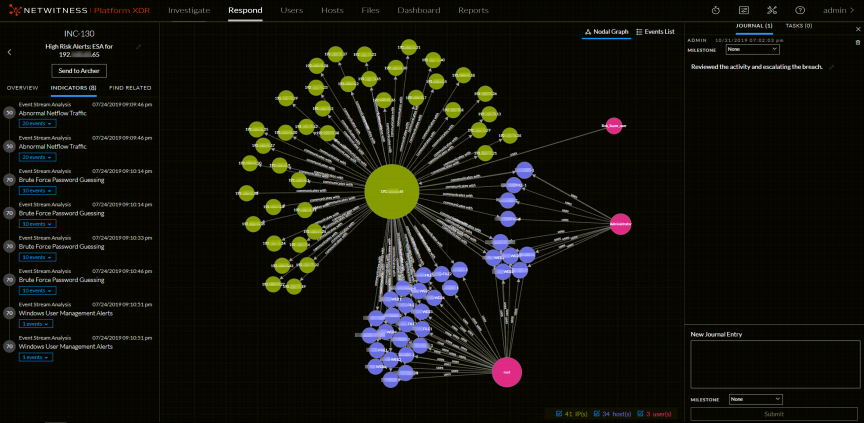The height and width of the screenshot is (423, 864).
Task: Open Milestone dropdown of existing journal entry
Action: (752, 50)
